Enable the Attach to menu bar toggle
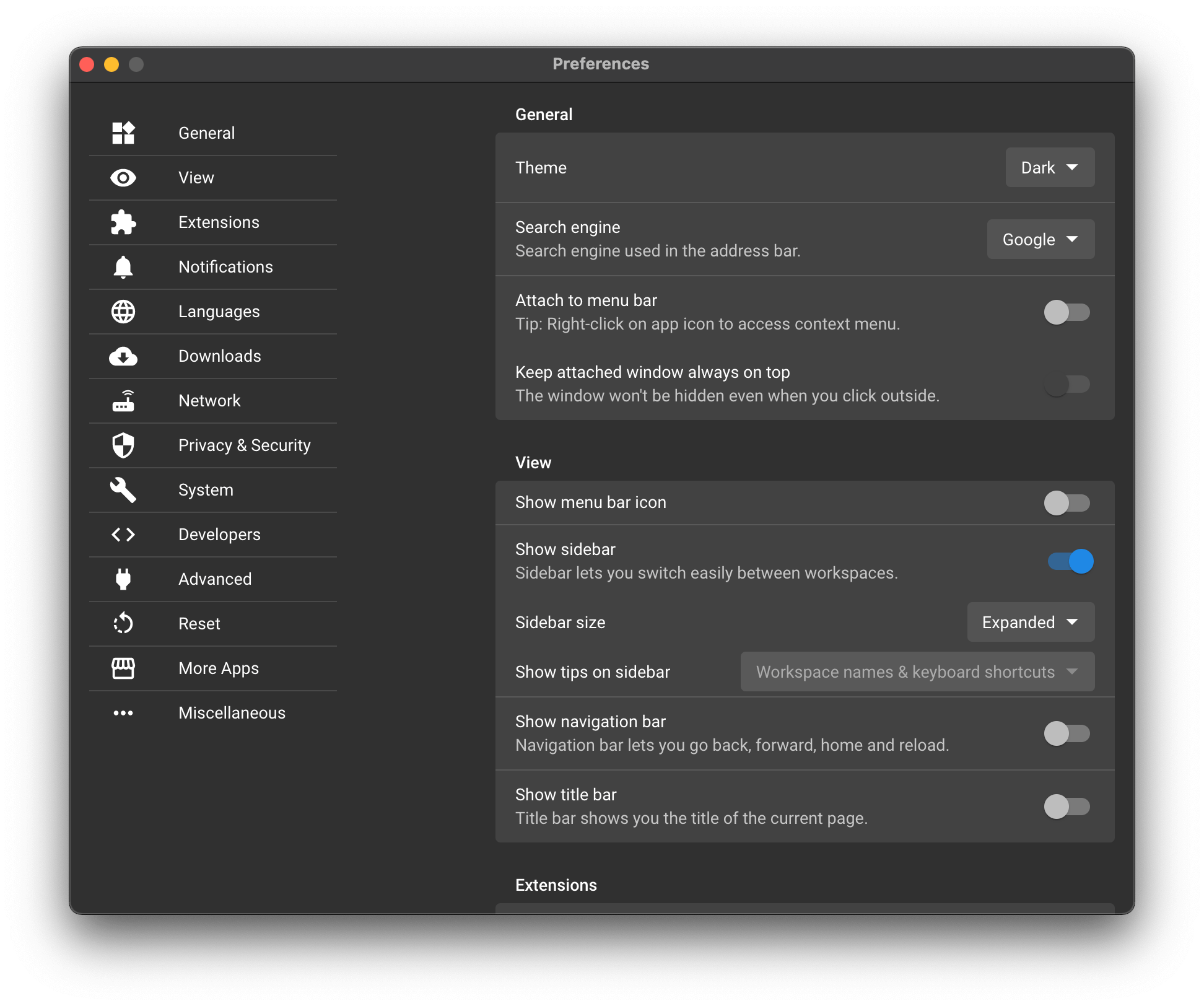This screenshot has height=1006, width=1204. (1067, 312)
